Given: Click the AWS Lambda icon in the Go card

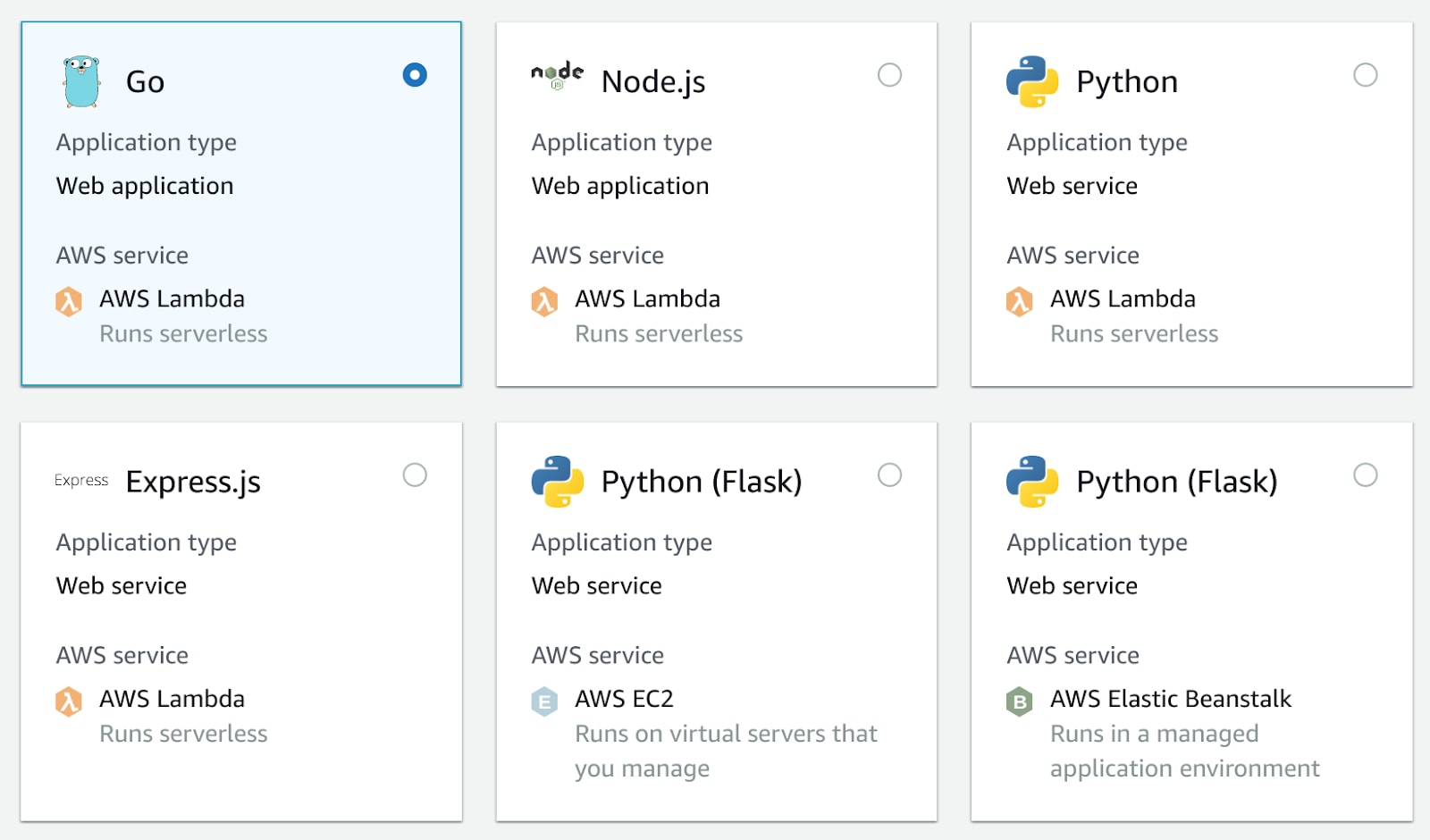Looking at the screenshot, I should [x=69, y=302].
